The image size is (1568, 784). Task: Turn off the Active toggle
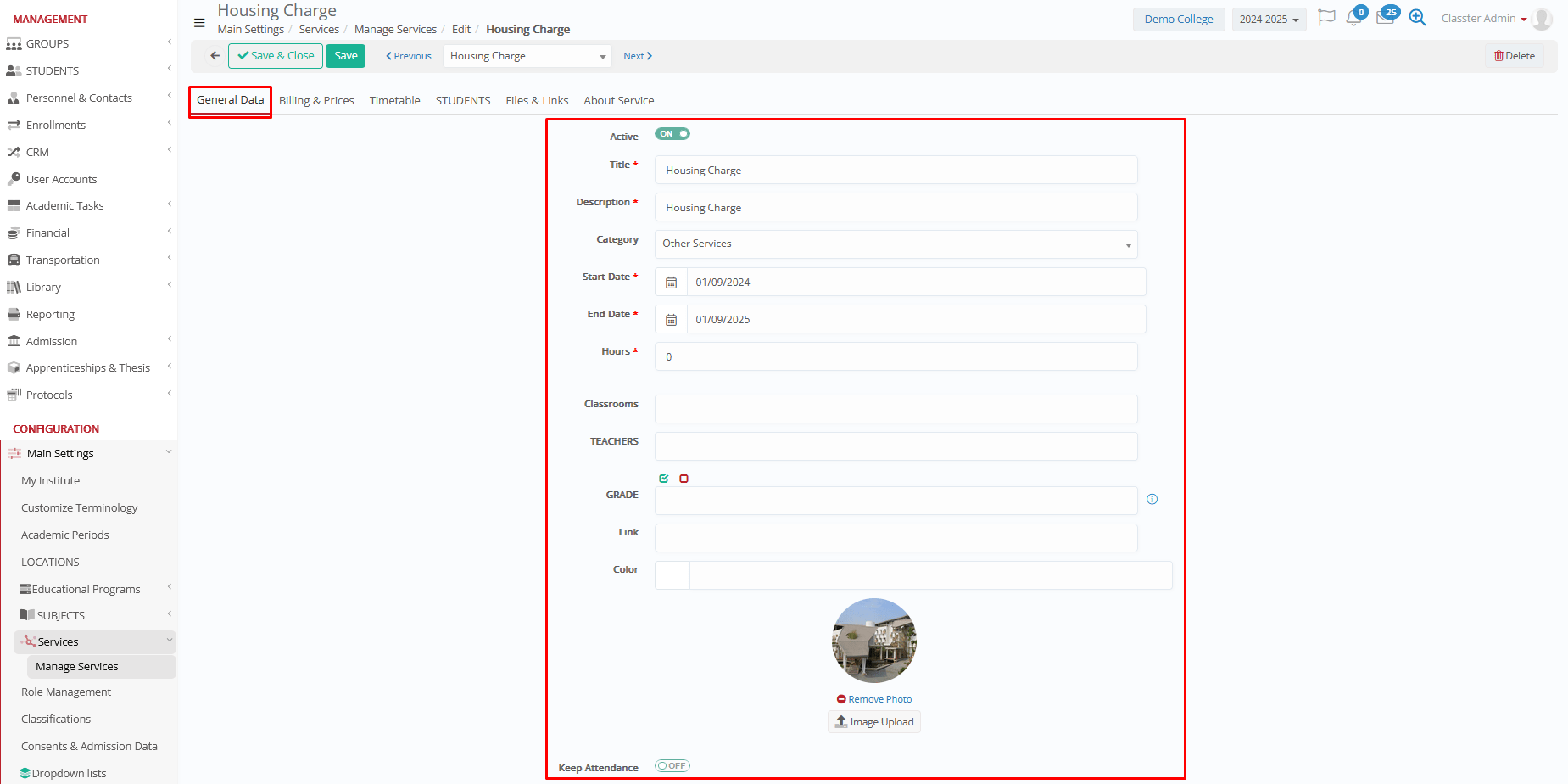(x=672, y=134)
